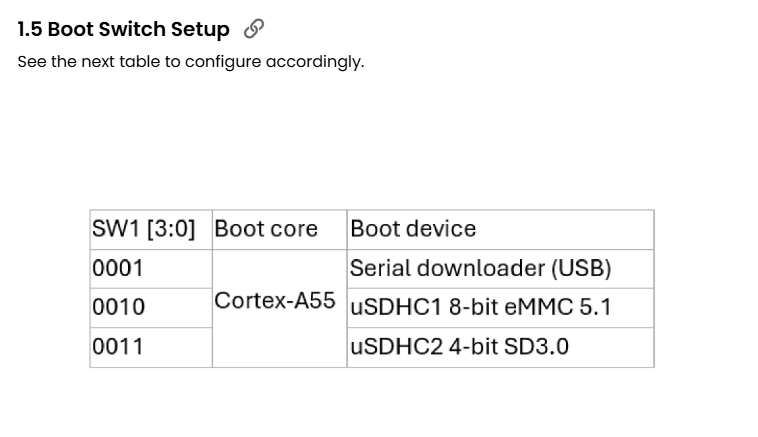Select the 0011 switch value cell

[118, 347]
